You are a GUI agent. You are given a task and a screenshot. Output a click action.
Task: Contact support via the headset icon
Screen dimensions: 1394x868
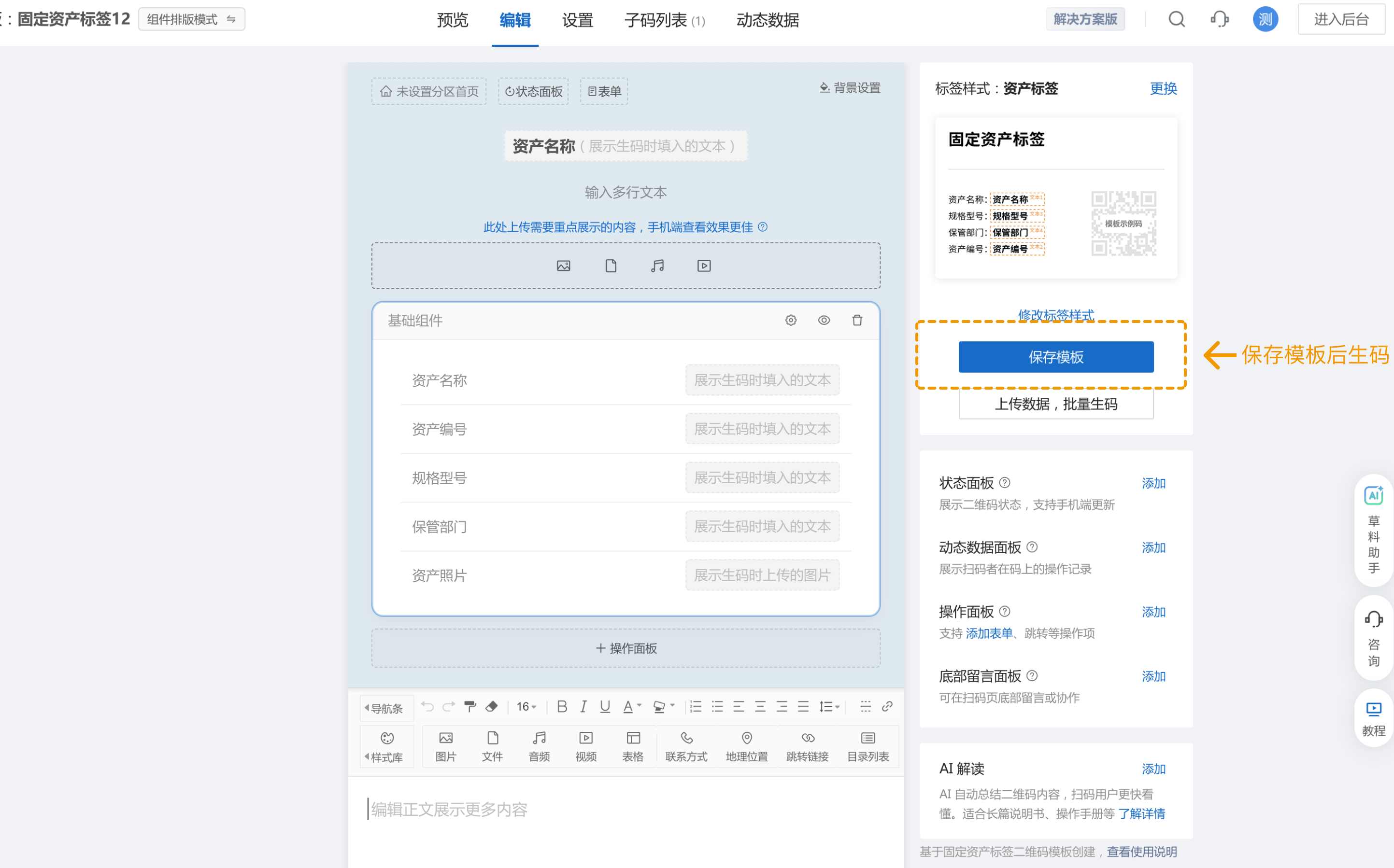pos(1220,19)
